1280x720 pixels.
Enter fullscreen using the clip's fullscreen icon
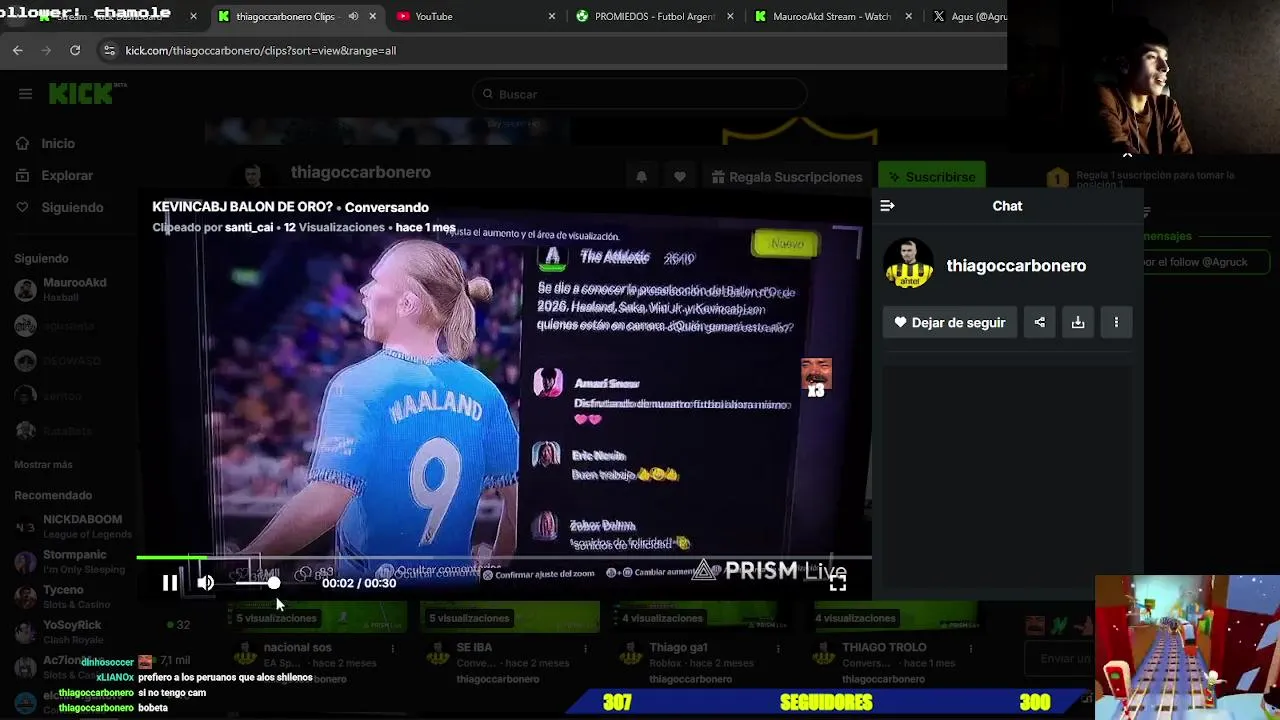tap(838, 582)
